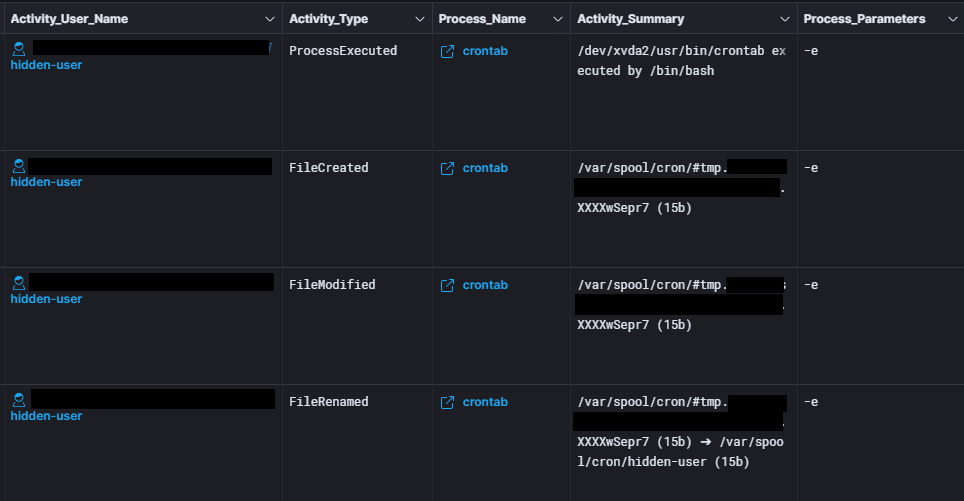Expand the Process_Name column dropdown
Image resolution: width=964 pixels, height=501 pixels.
click(558, 19)
